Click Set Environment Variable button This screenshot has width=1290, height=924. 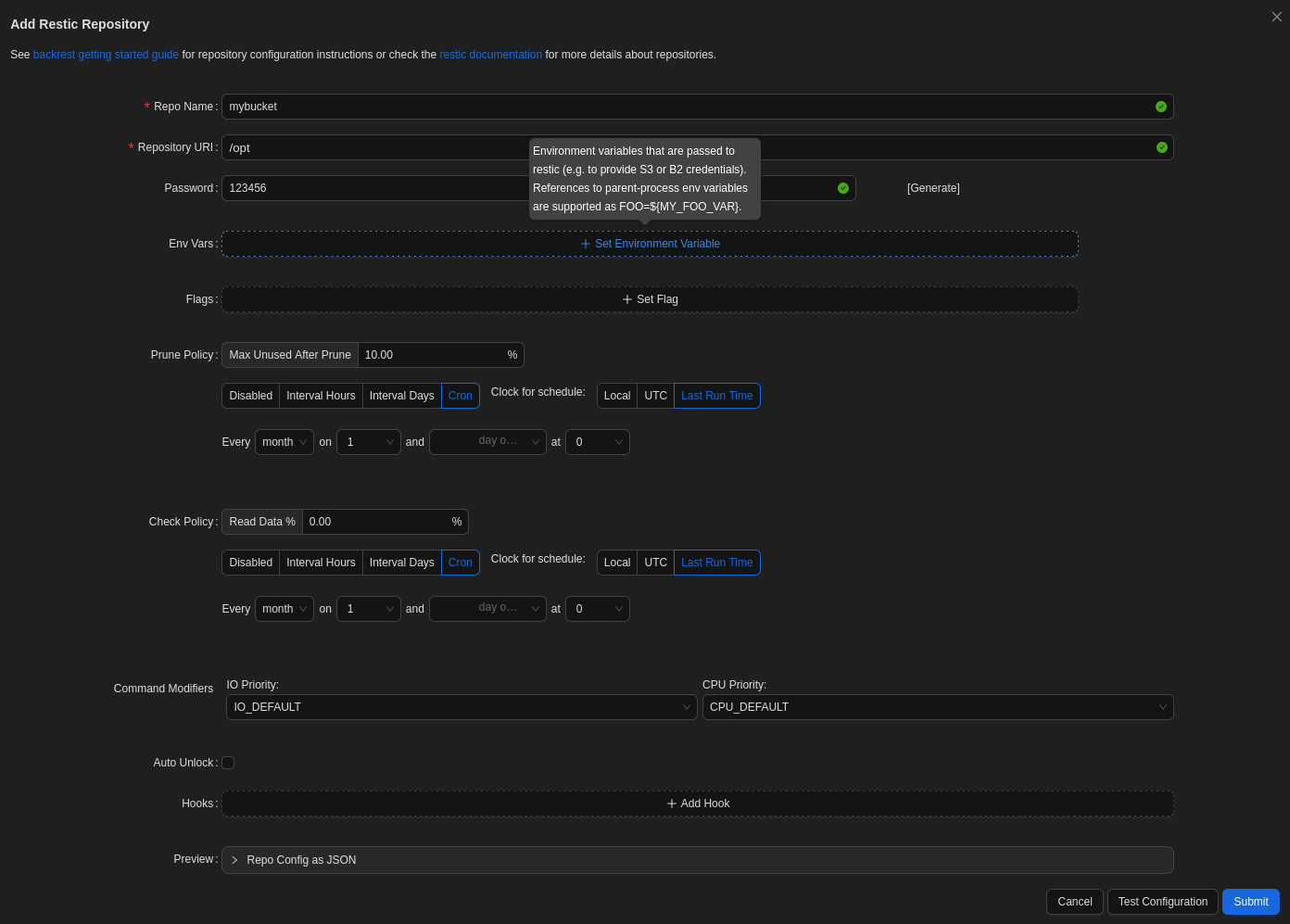tap(650, 244)
